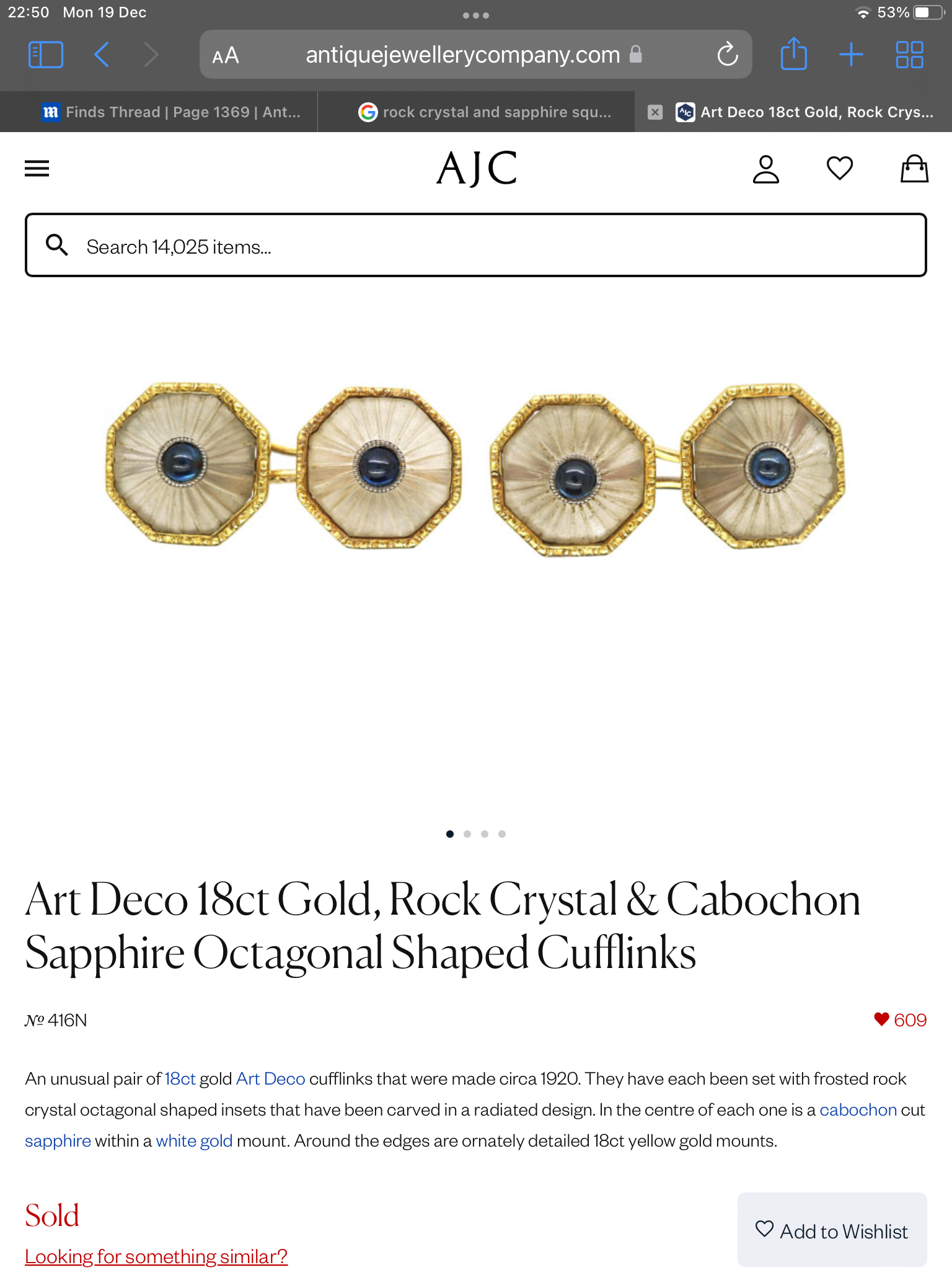The width and height of the screenshot is (952, 1270).
Task: Open the AJC hamburger menu
Action: click(37, 168)
